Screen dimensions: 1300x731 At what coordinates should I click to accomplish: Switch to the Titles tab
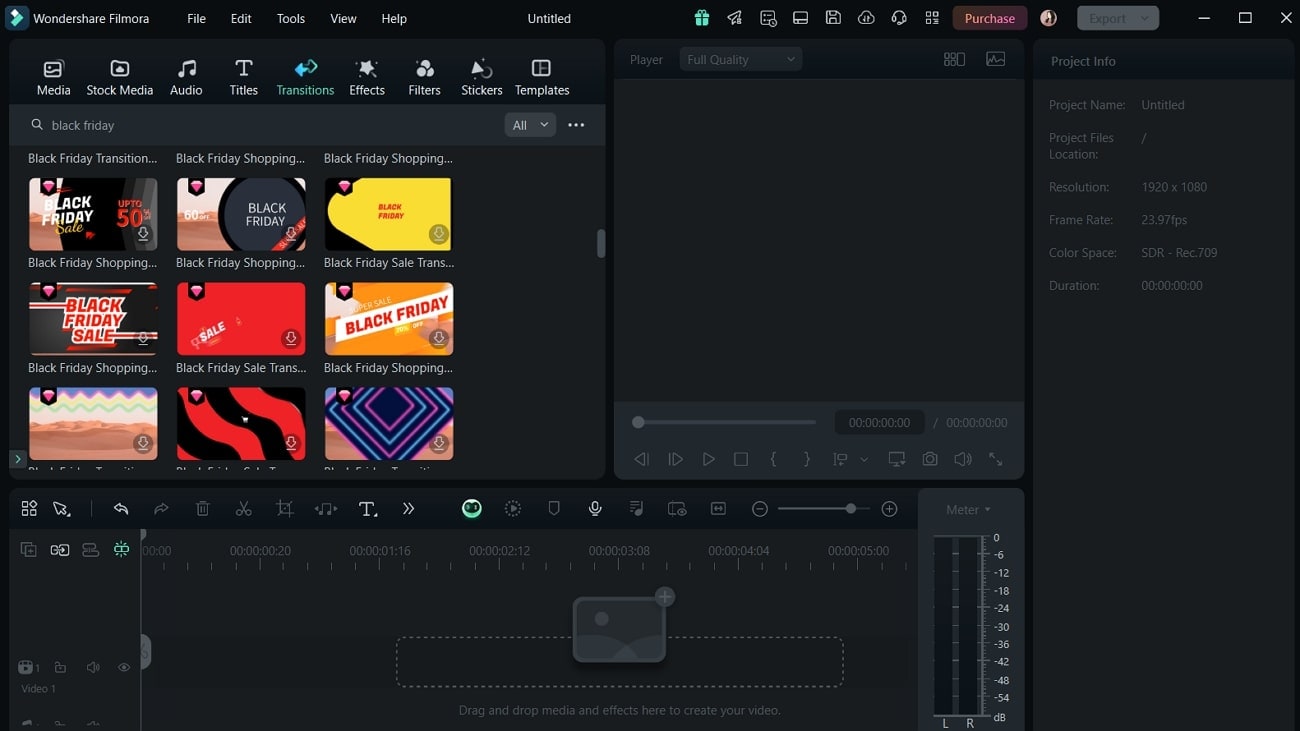243,77
